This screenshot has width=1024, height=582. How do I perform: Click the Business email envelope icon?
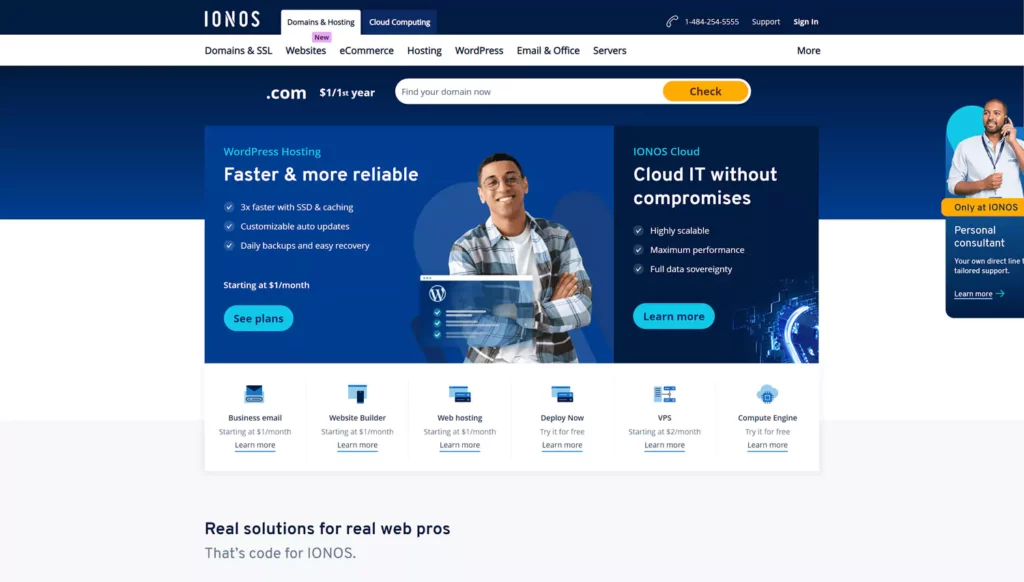click(254, 394)
